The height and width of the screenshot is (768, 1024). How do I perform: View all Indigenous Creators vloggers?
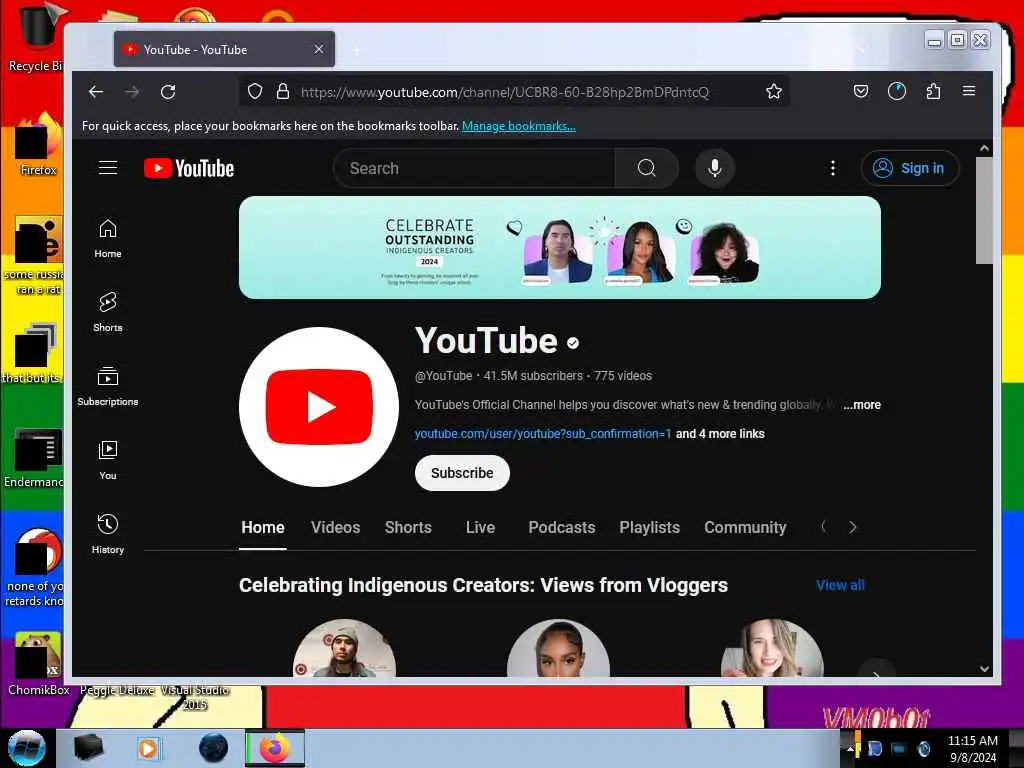coord(840,585)
